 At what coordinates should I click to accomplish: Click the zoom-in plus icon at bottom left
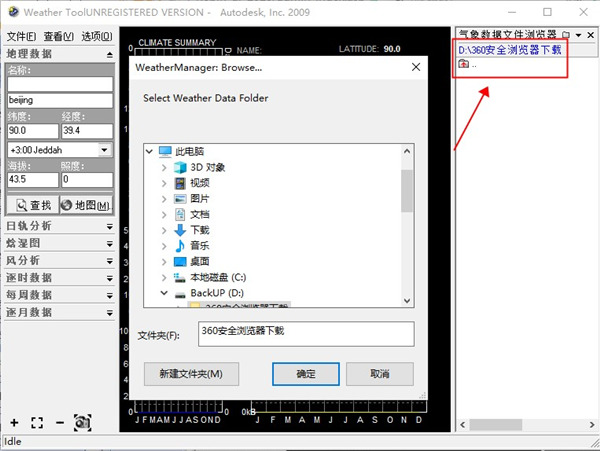click(14, 422)
